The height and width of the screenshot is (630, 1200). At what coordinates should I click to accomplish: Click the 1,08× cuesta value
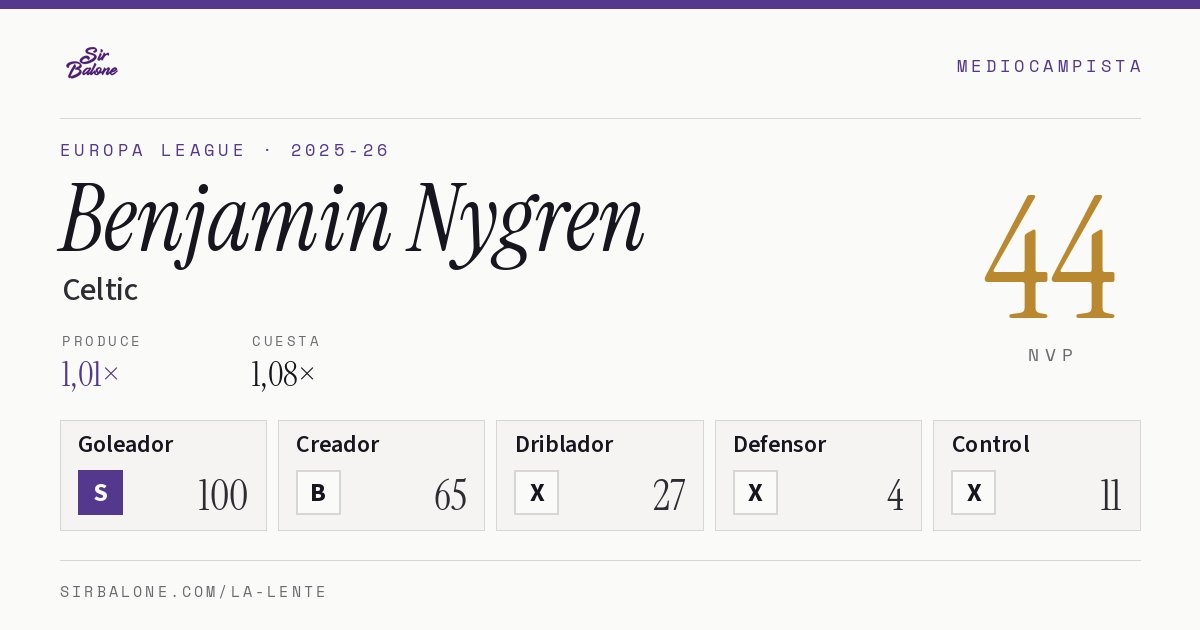point(283,374)
